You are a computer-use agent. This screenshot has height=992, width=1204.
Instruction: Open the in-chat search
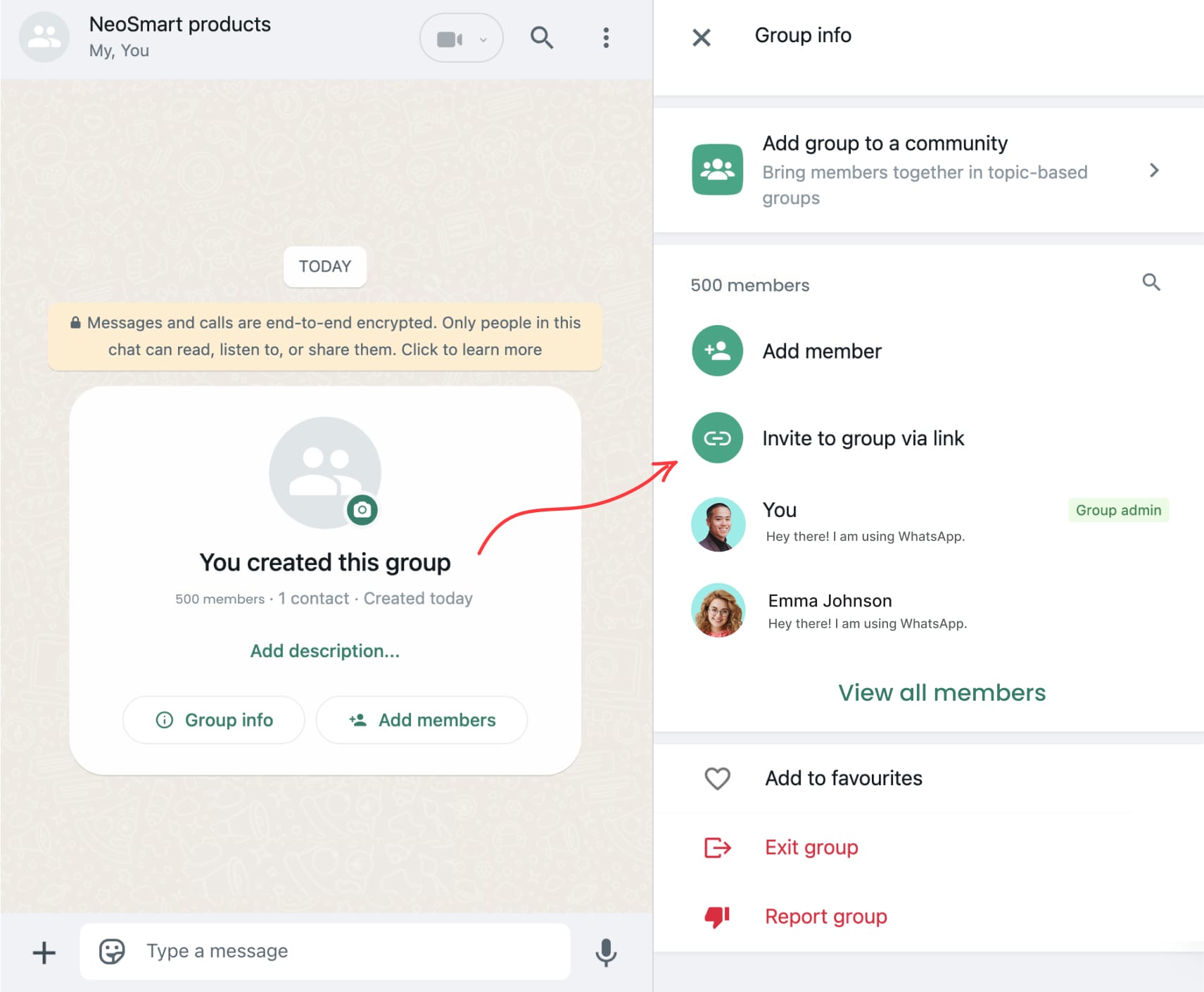coord(541,38)
